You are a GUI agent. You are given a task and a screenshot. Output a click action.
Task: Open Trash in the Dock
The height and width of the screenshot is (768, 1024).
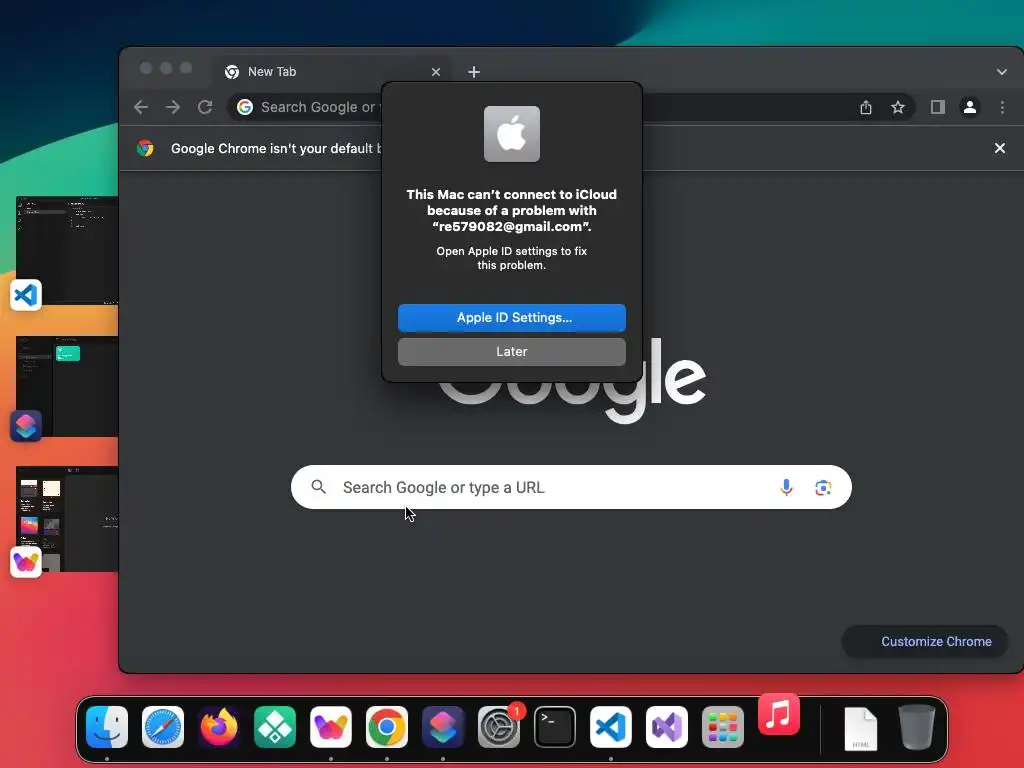917,727
